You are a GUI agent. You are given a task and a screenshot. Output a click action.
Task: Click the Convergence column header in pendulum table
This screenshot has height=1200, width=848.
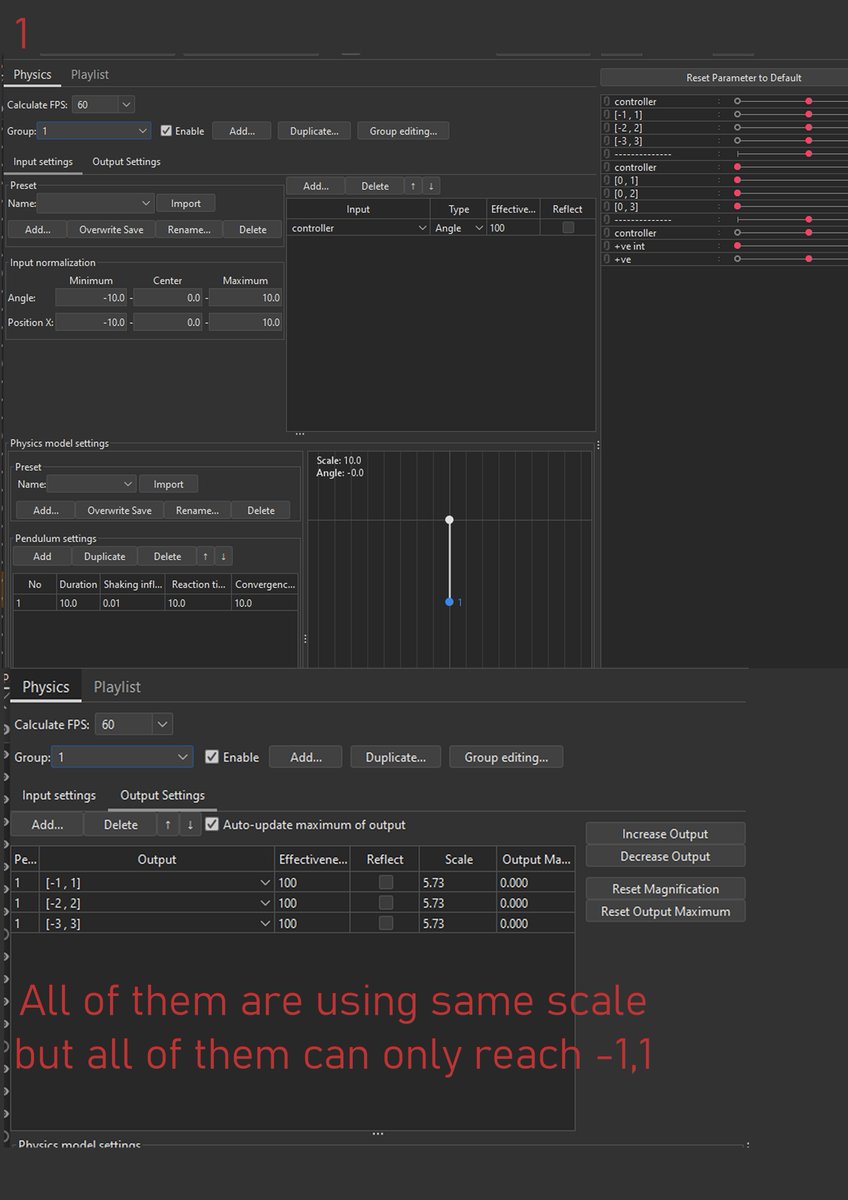(265, 584)
